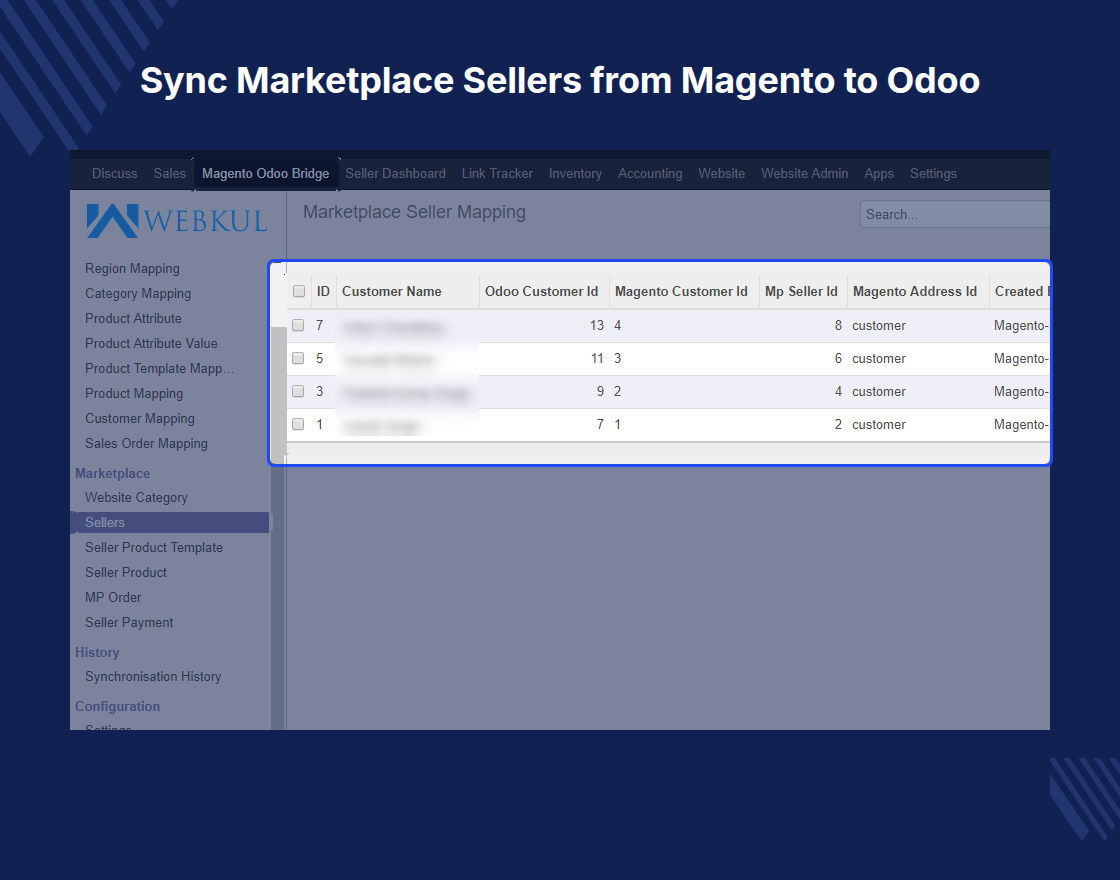Click 'customer' address cell in row ID 1
This screenshot has width=1120, height=880.
pyautogui.click(x=879, y=424)
